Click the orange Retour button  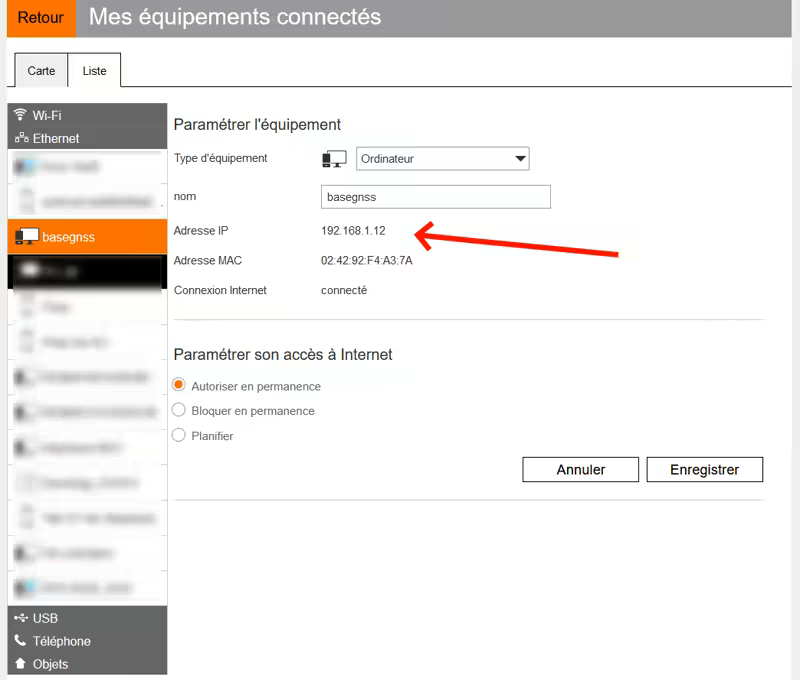point(40,18)
